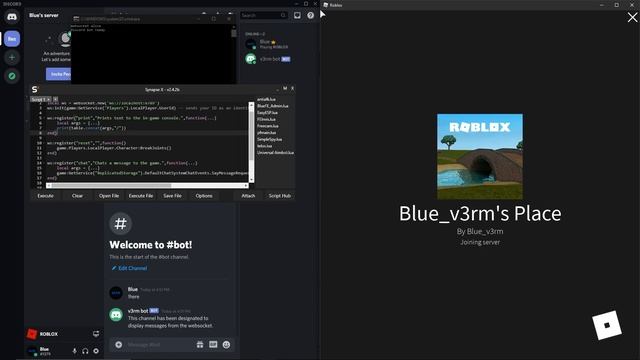The width and height of the screenshot is (640, 360).
Task: Click the # channel icon in Welcome header
Action: click(x=120, y=224)
